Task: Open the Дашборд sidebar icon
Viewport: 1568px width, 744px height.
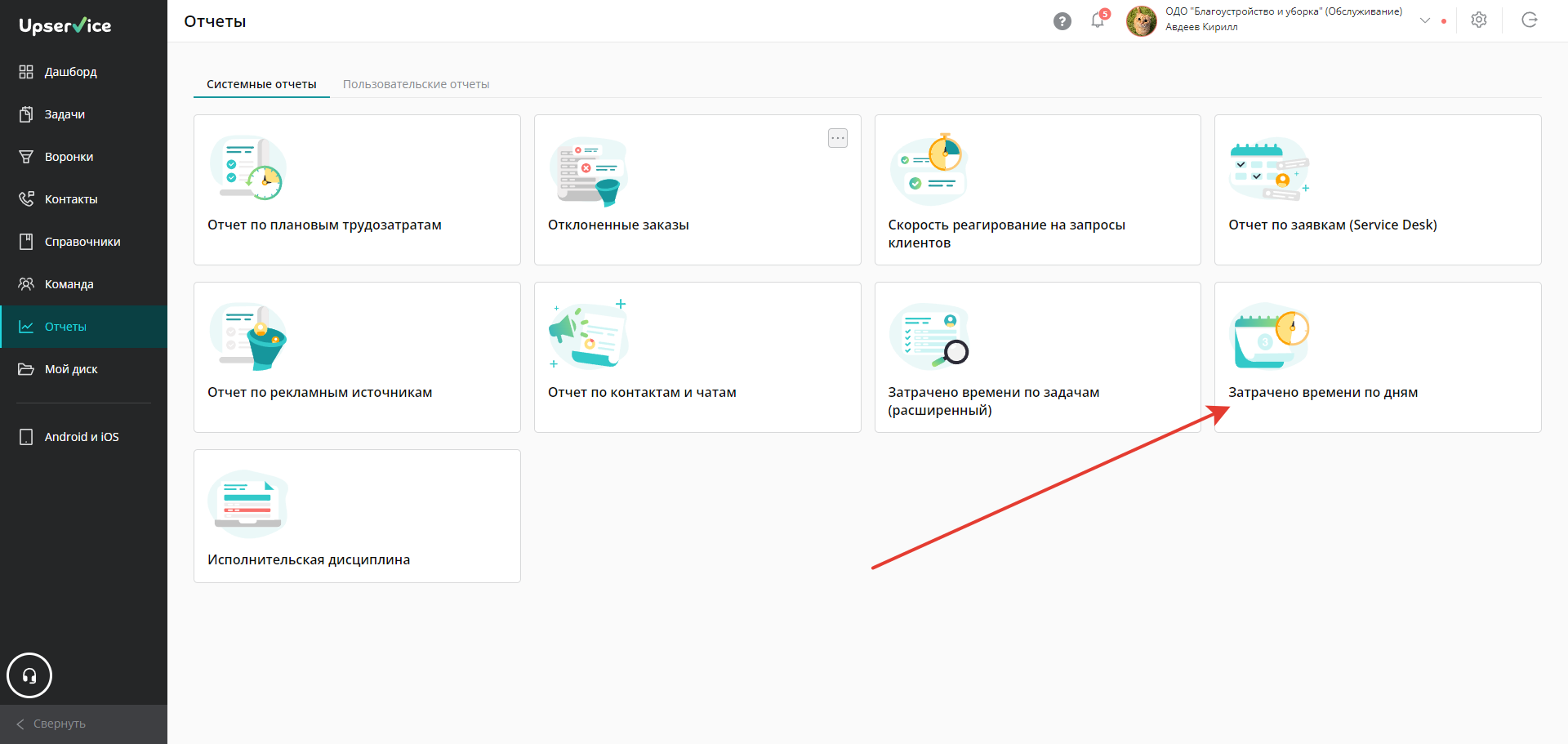Action: tap(26, 72)
